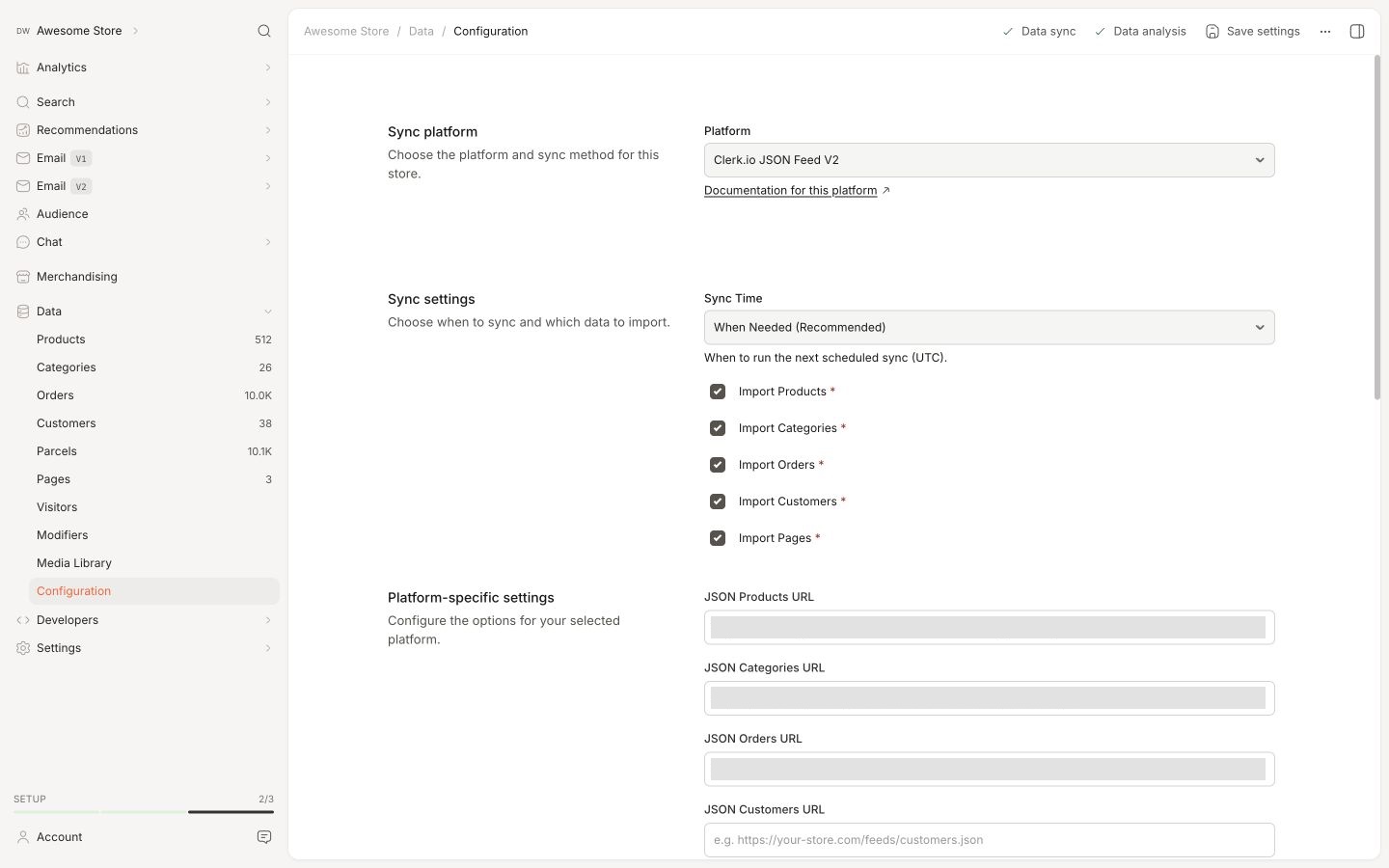
Task: Click the Chat bubble icon in sidebar
Action: (23, 242)
